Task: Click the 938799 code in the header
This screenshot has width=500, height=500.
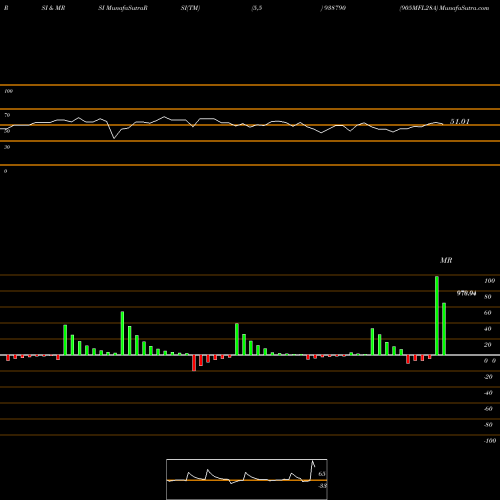Action: (x=334, y=8)
